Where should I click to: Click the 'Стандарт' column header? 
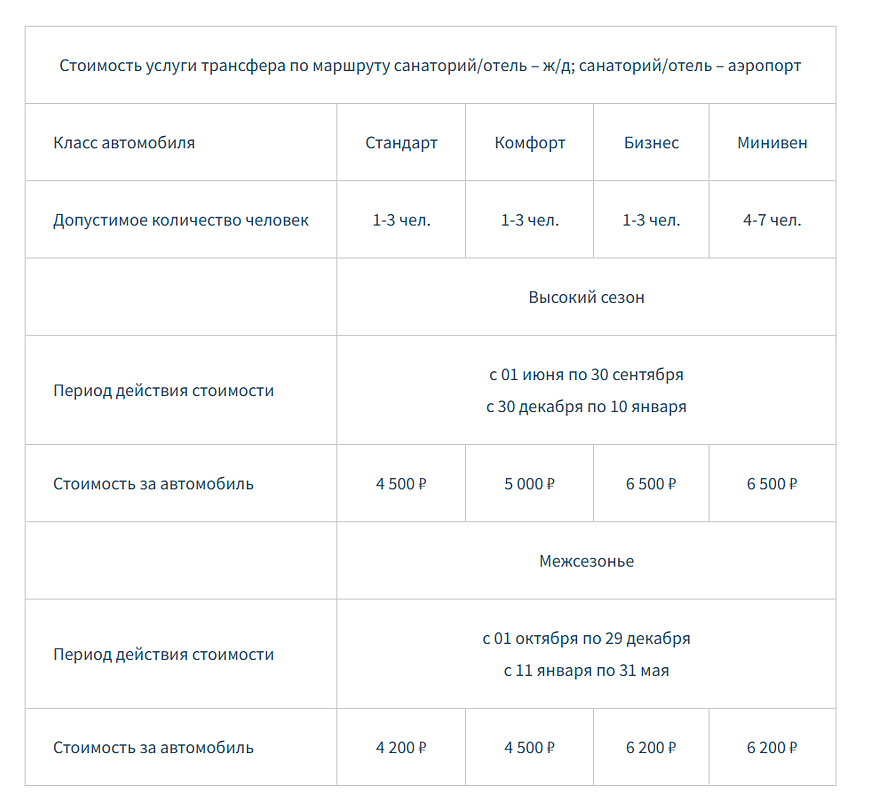pos(401,143)
